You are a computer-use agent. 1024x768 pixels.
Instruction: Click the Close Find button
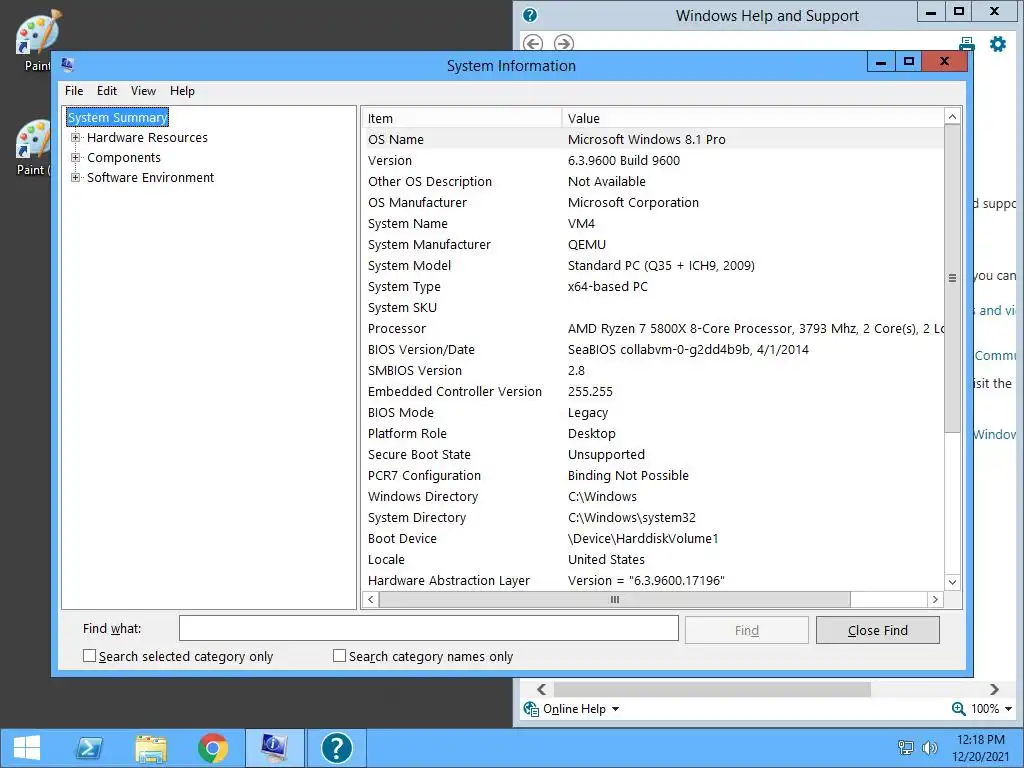tap(878, 630)
